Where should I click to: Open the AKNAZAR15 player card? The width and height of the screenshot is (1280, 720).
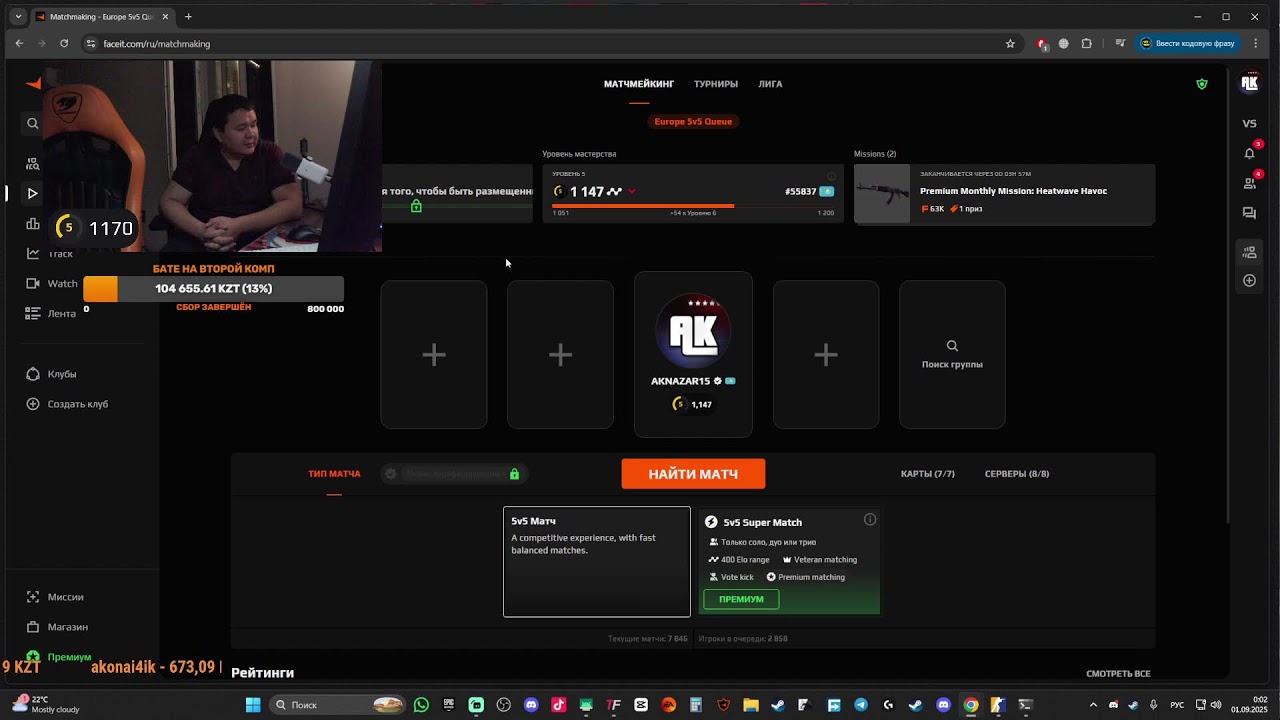(x=693, y=355)
